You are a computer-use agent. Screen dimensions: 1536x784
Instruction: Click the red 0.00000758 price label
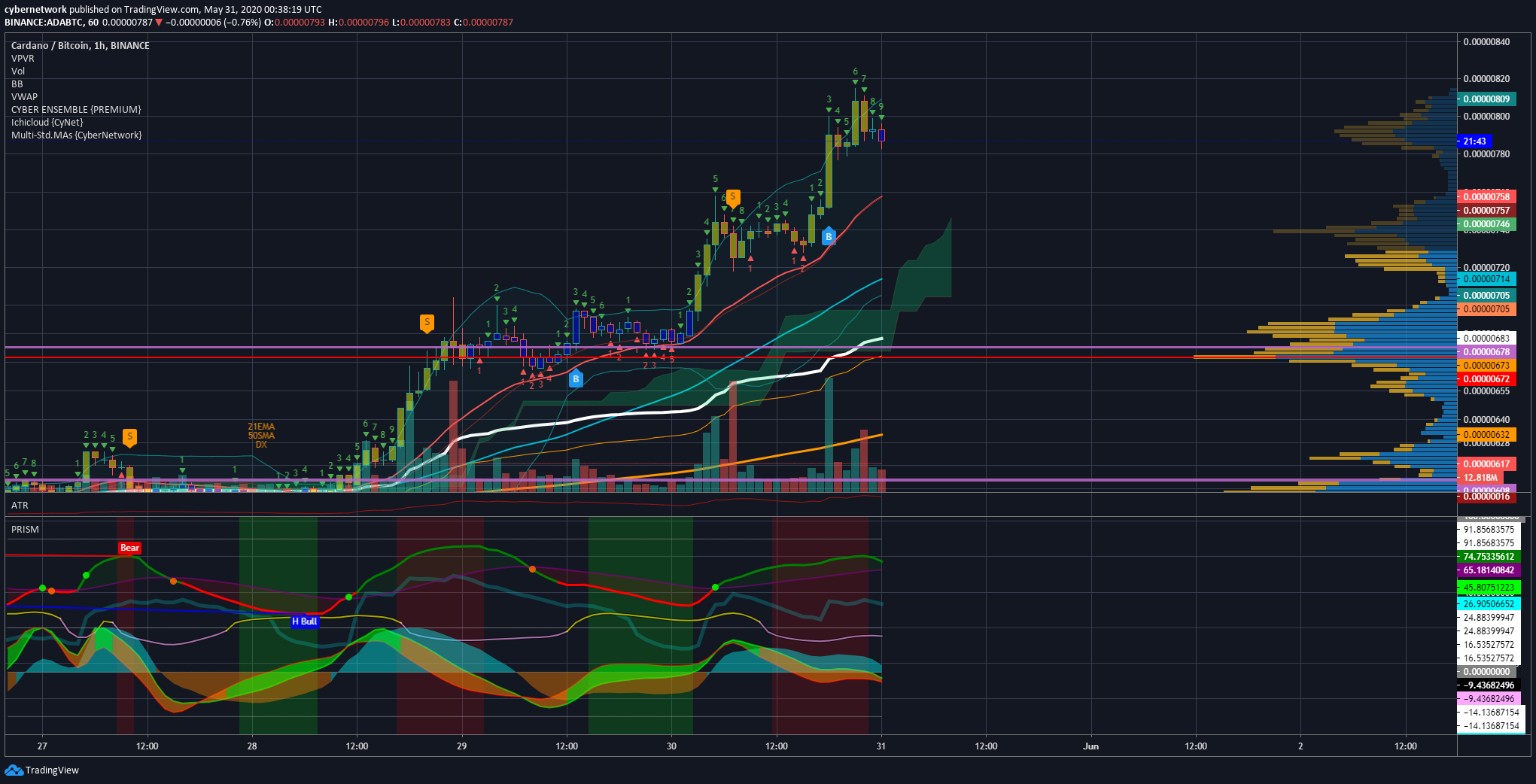pyautogui.click(x=1486, y=196)
